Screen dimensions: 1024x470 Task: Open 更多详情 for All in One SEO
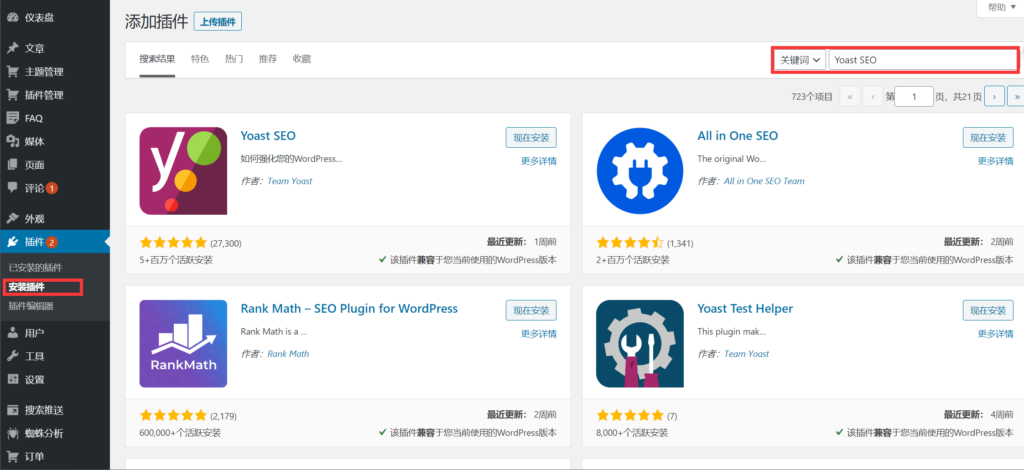pyautogui.click(x=995, y=161)
